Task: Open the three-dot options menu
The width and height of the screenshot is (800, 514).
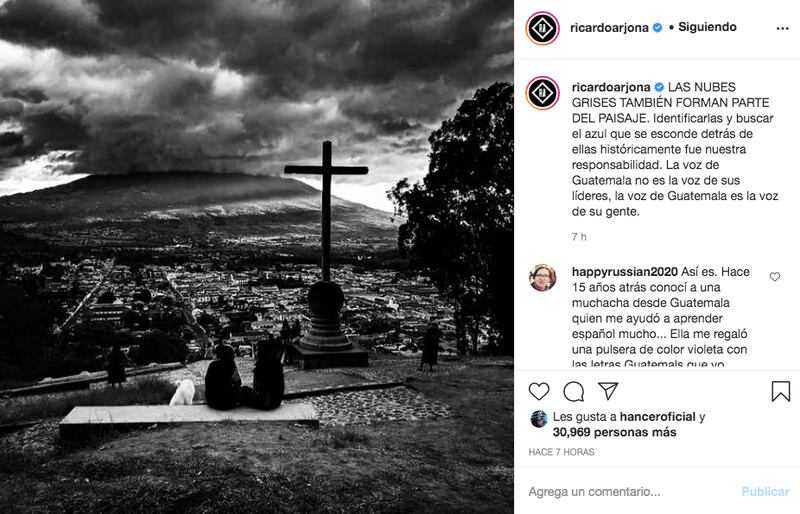Action: pos(782,28)
